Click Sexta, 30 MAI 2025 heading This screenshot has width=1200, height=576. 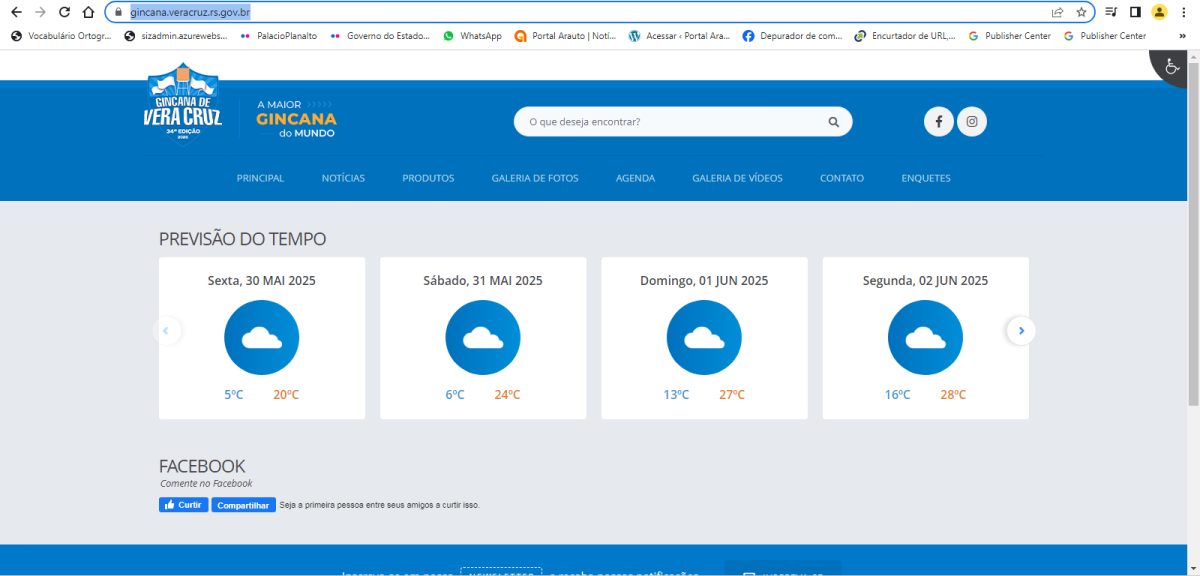coord(261,281)
